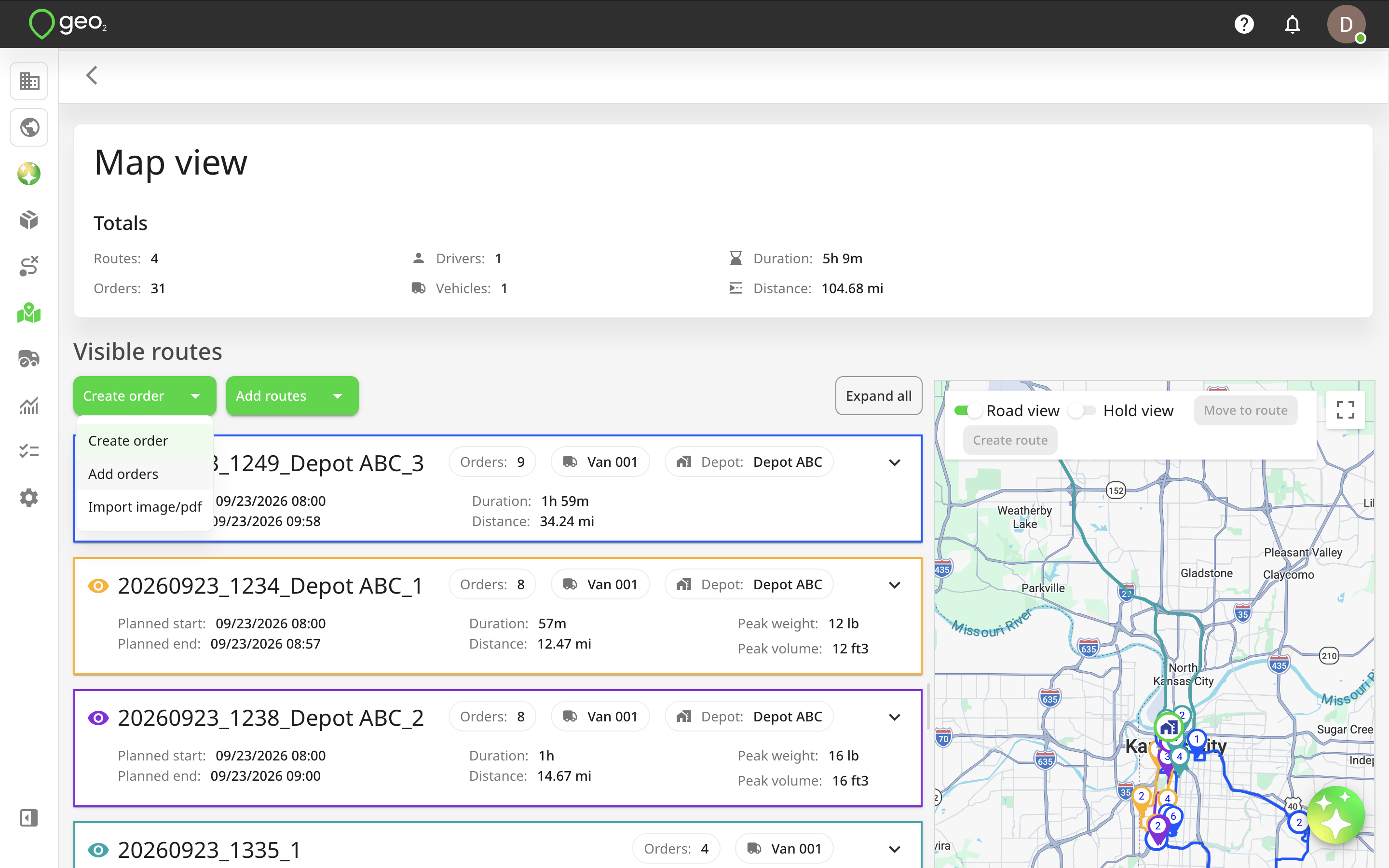The width and height of the screenshot is (1389, 868).
Task: Collapse the sidebar panel icon
Action: pos(29,817)
